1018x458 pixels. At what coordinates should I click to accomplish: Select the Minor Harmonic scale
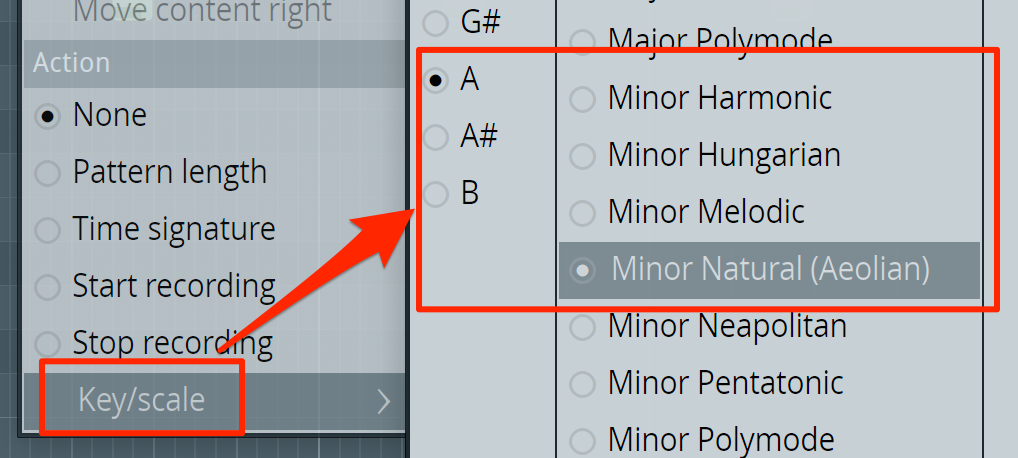point(769,98)
